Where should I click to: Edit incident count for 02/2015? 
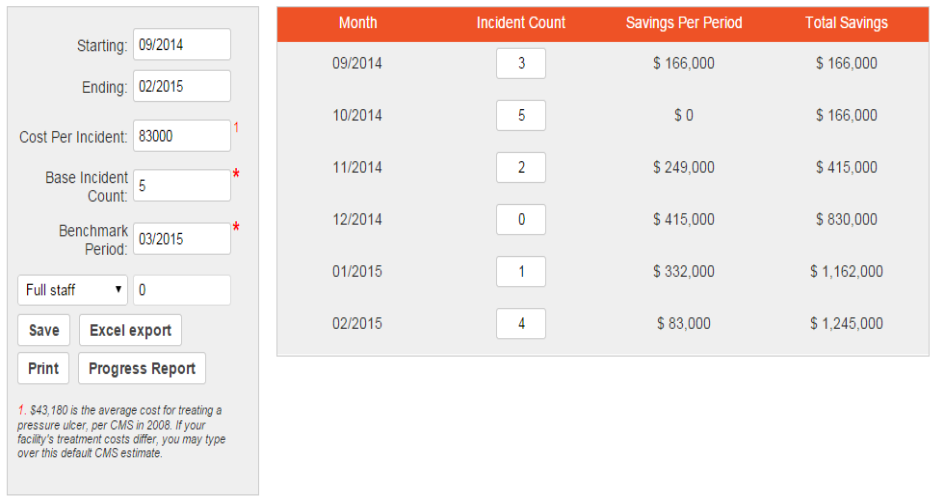pyautogui.click(x=521, y=323)
